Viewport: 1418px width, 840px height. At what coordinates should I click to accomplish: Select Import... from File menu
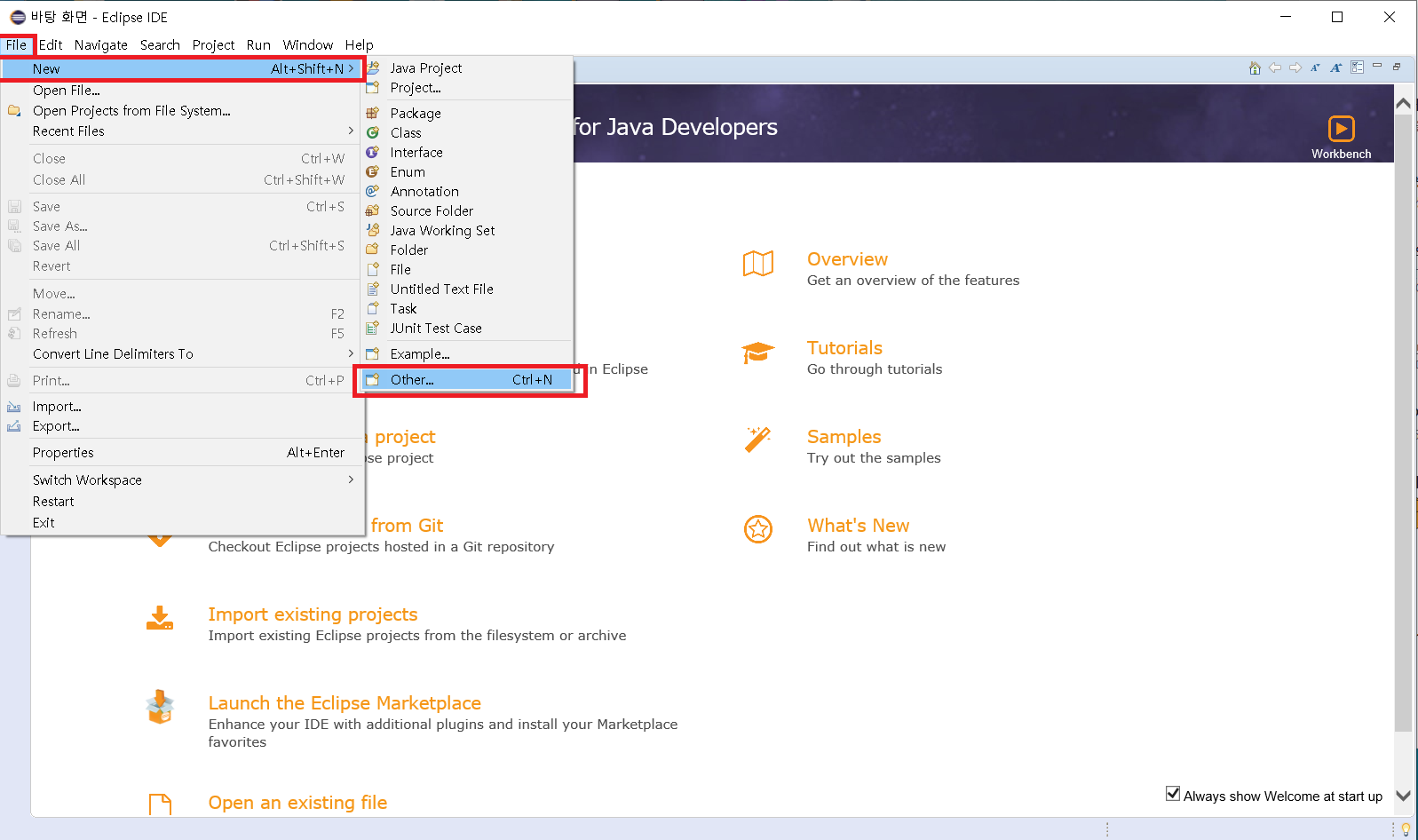coord(182,406)
